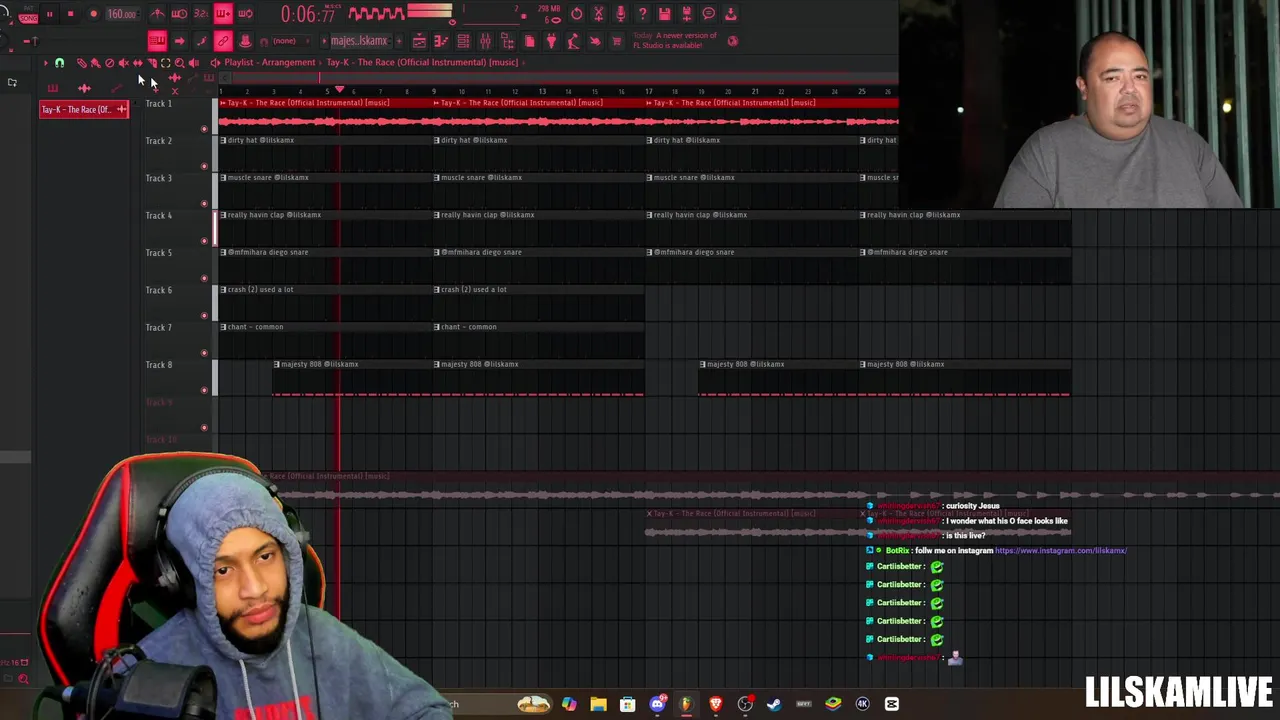1280x720 pixels.
Task: Toggle the playlist magnet snap icon
Action: pyautogui.click(x=59, y=63)
